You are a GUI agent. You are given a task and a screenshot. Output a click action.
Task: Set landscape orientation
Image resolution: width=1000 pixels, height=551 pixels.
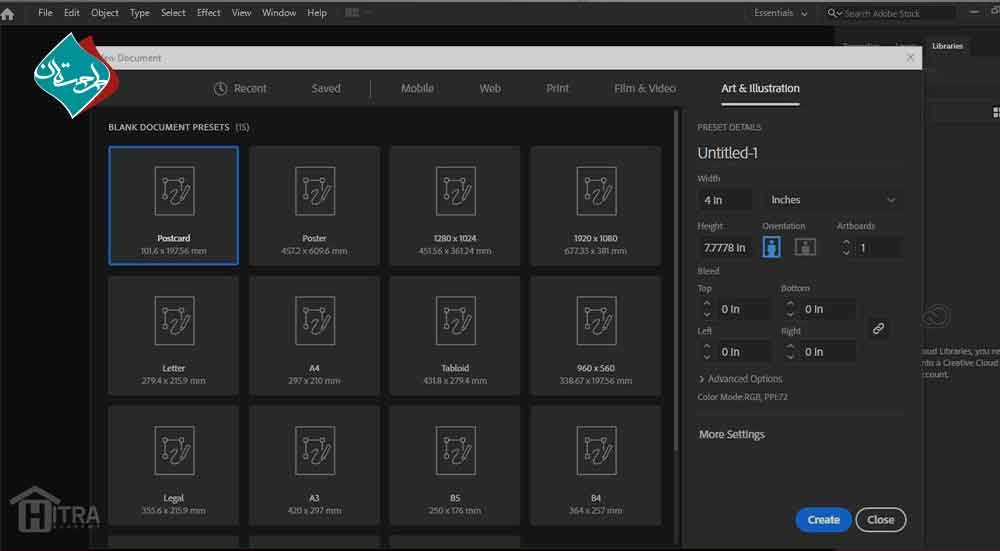pos(805,247)
